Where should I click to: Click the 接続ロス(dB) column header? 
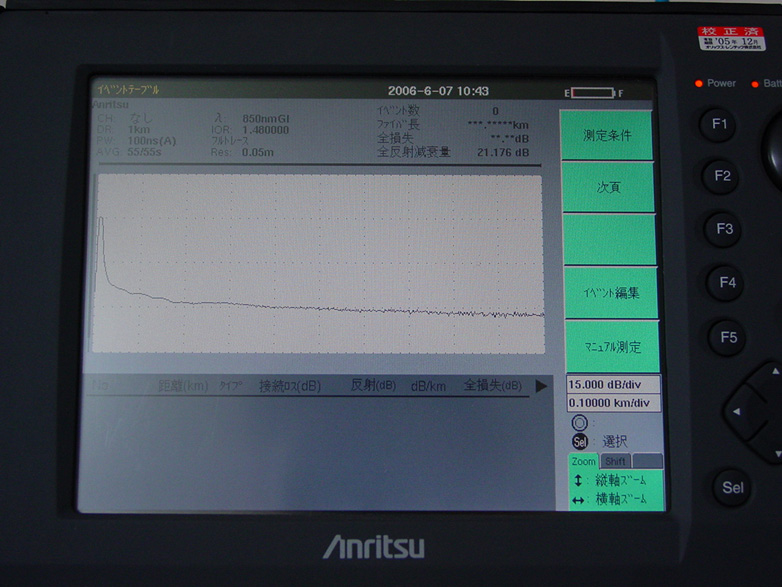[290, 386]
